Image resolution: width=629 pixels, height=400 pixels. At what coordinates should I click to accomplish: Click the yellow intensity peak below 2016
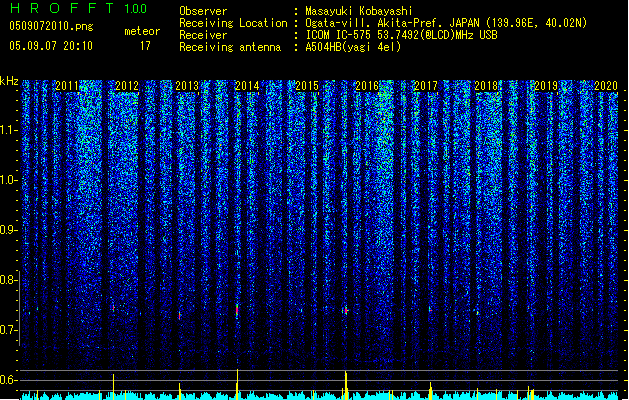coord(346,386)
